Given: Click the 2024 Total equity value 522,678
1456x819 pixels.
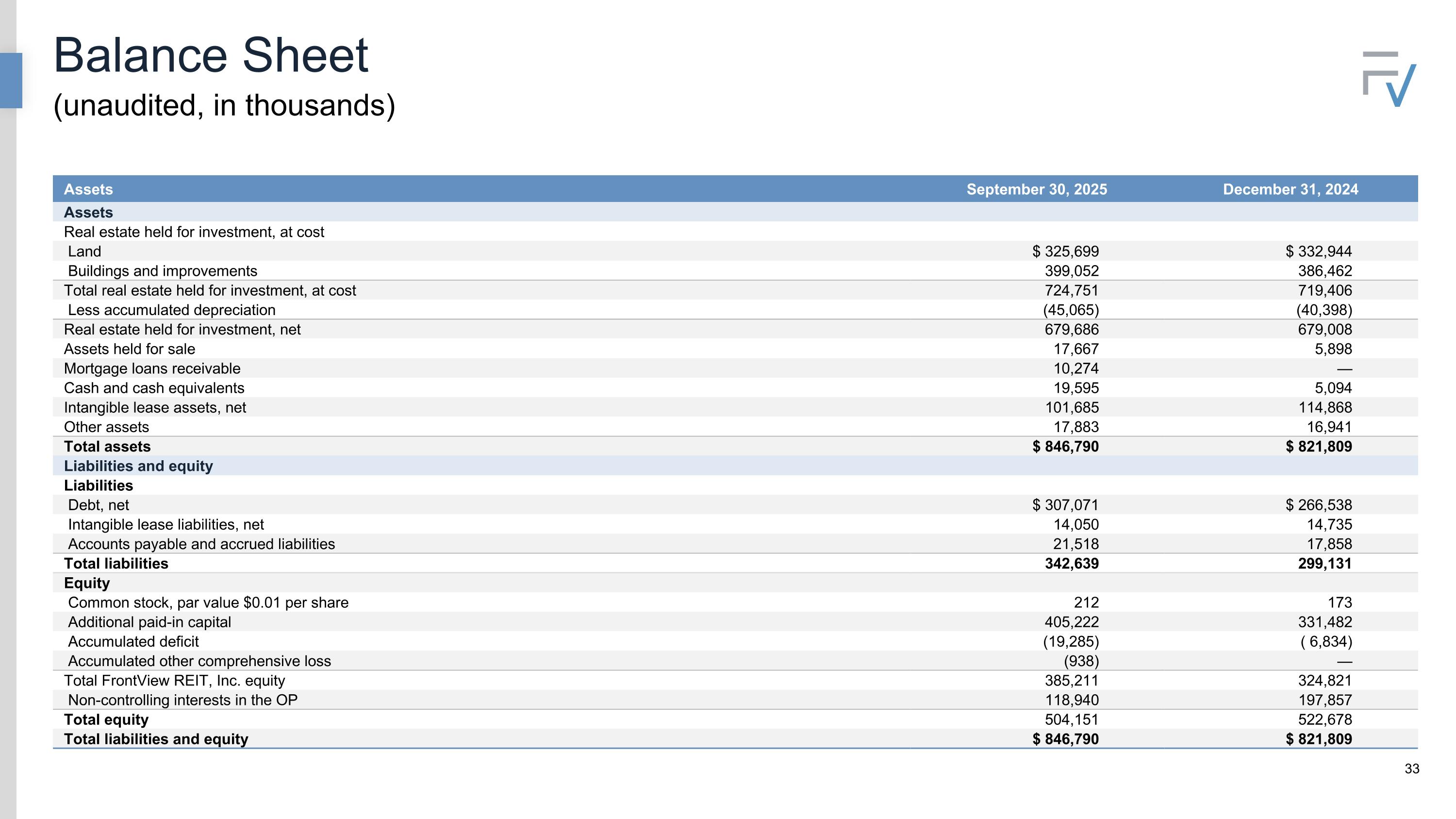Looking at the screenshot, I should tap(1324, 719).
